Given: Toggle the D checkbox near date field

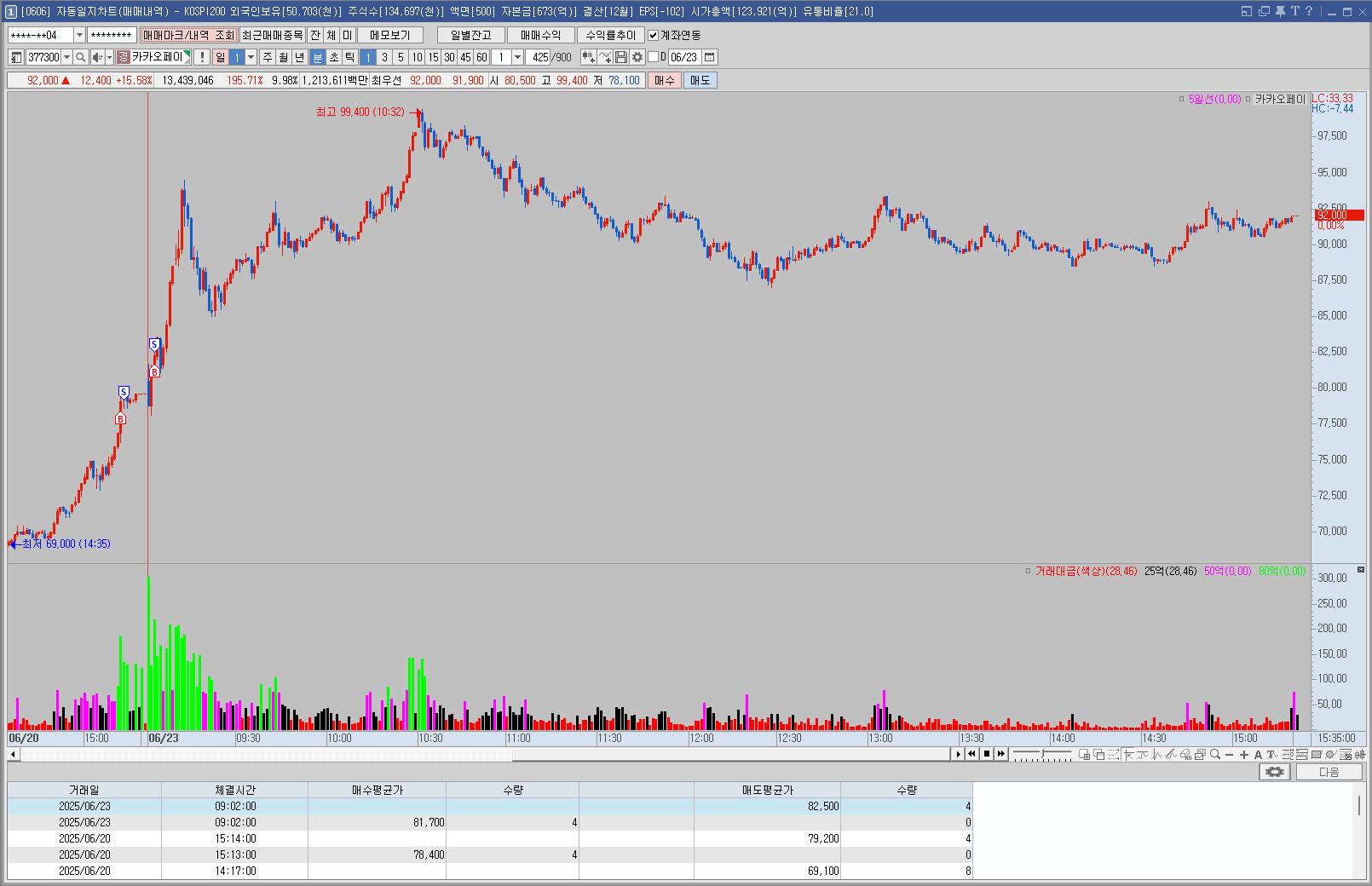Looking at the screenshot, I should (653, 57).
